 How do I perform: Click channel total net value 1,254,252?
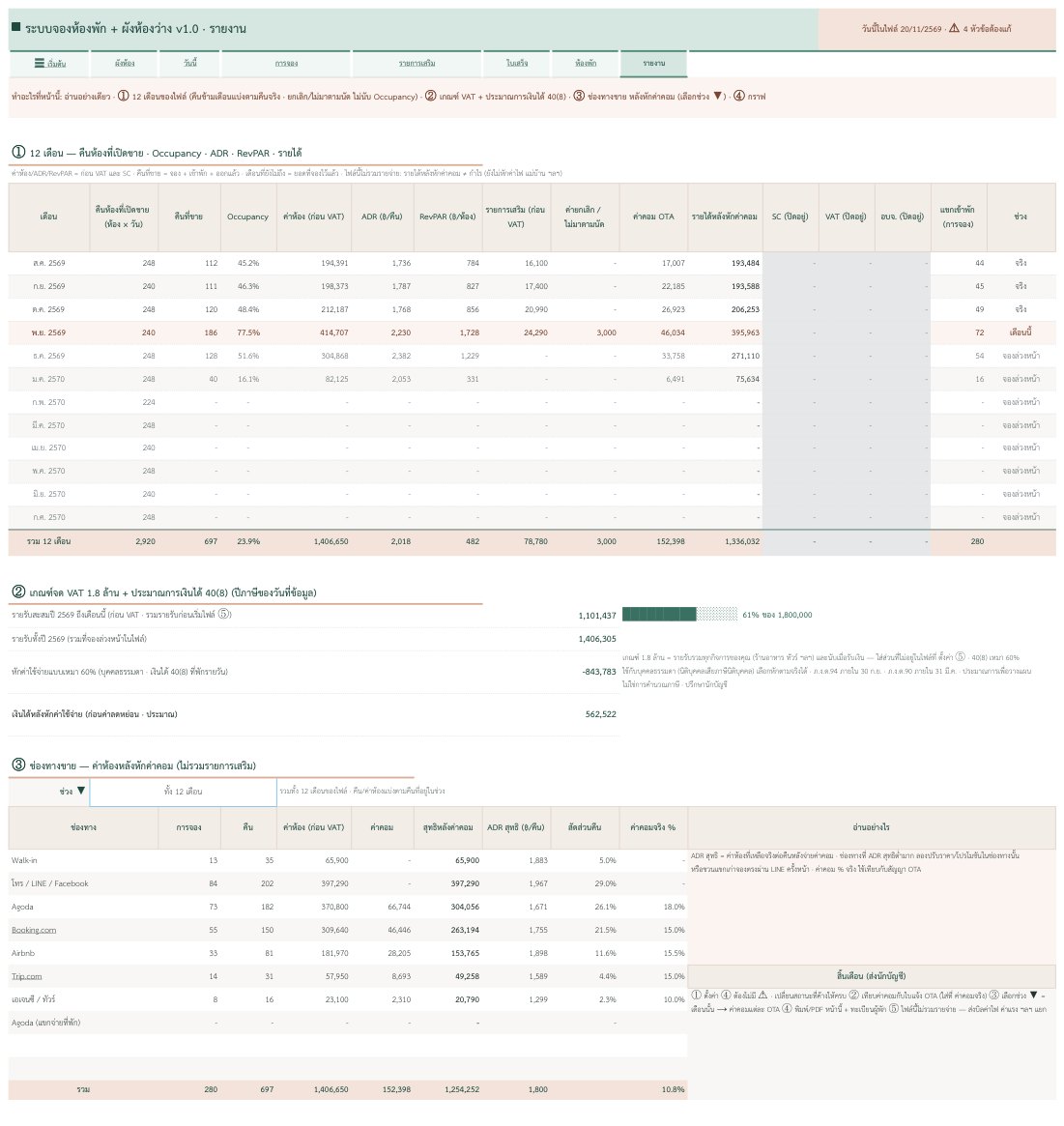coord(462,1090)
